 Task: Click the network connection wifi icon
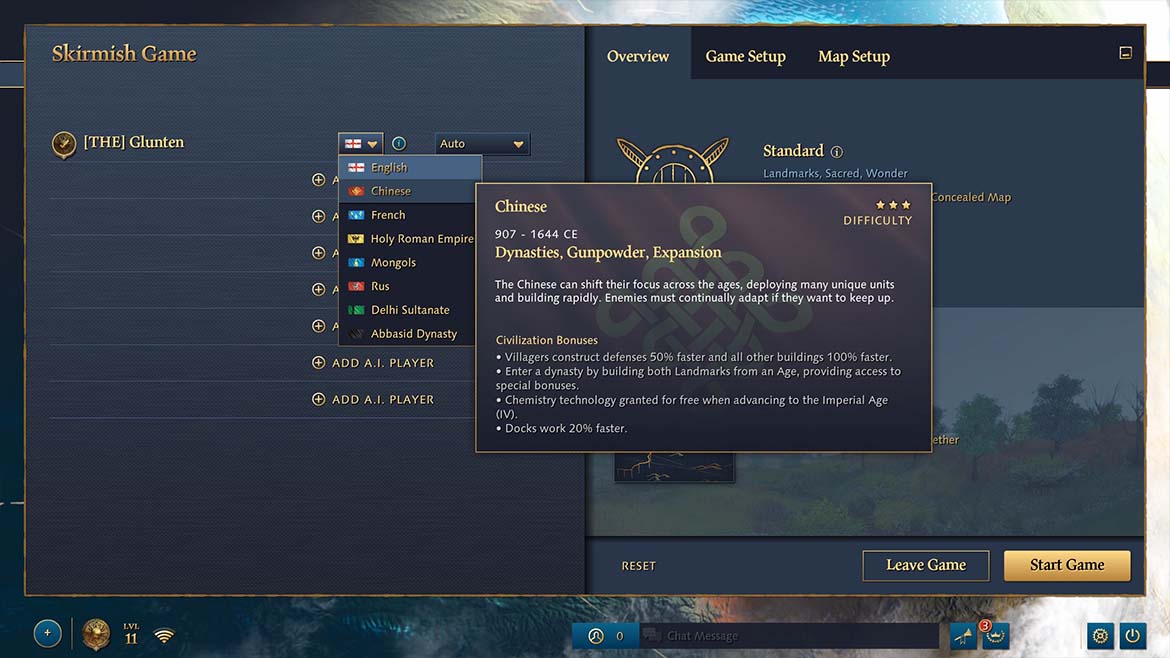coord(164,636)
